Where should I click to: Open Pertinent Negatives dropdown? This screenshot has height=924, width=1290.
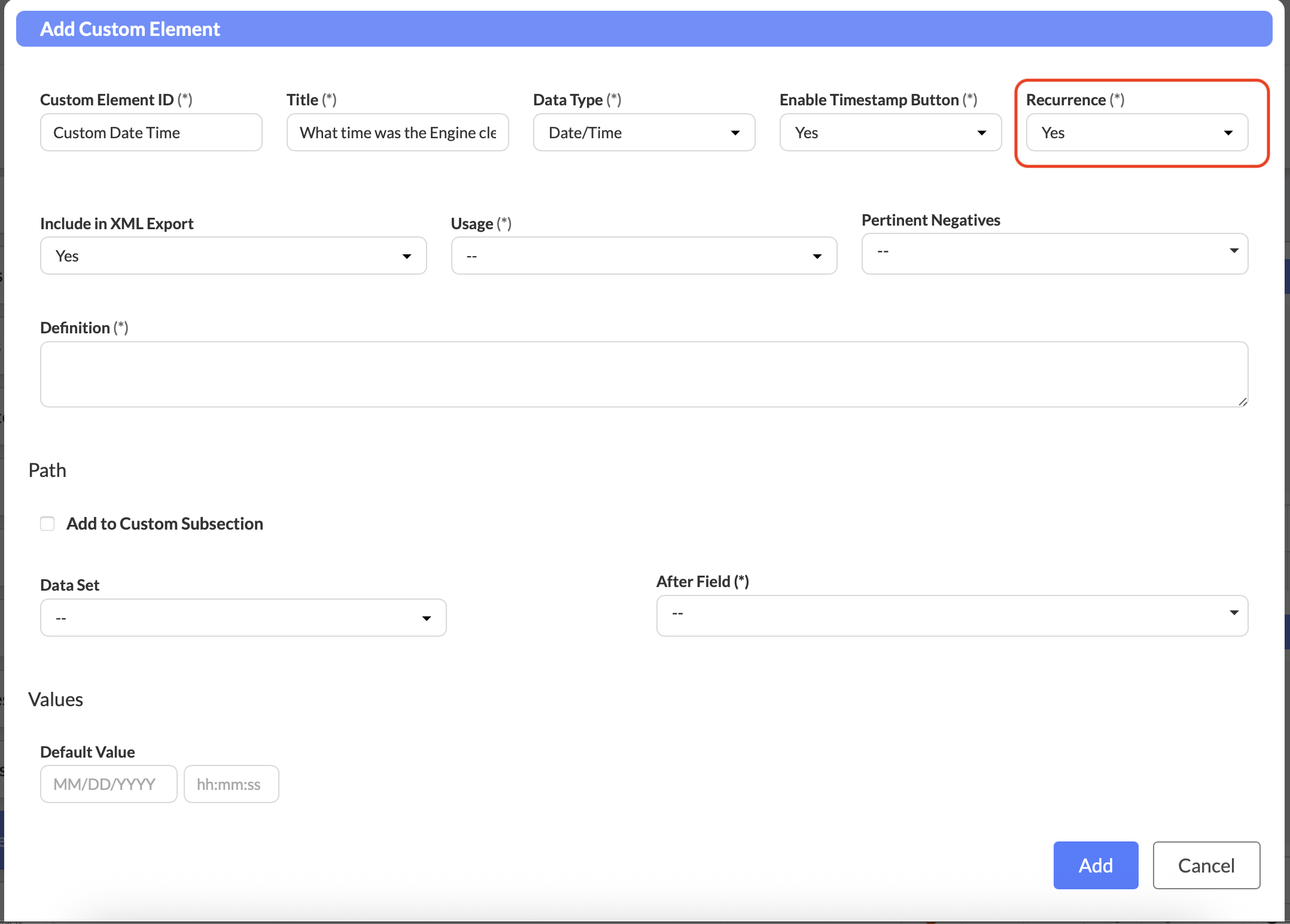1054,253
